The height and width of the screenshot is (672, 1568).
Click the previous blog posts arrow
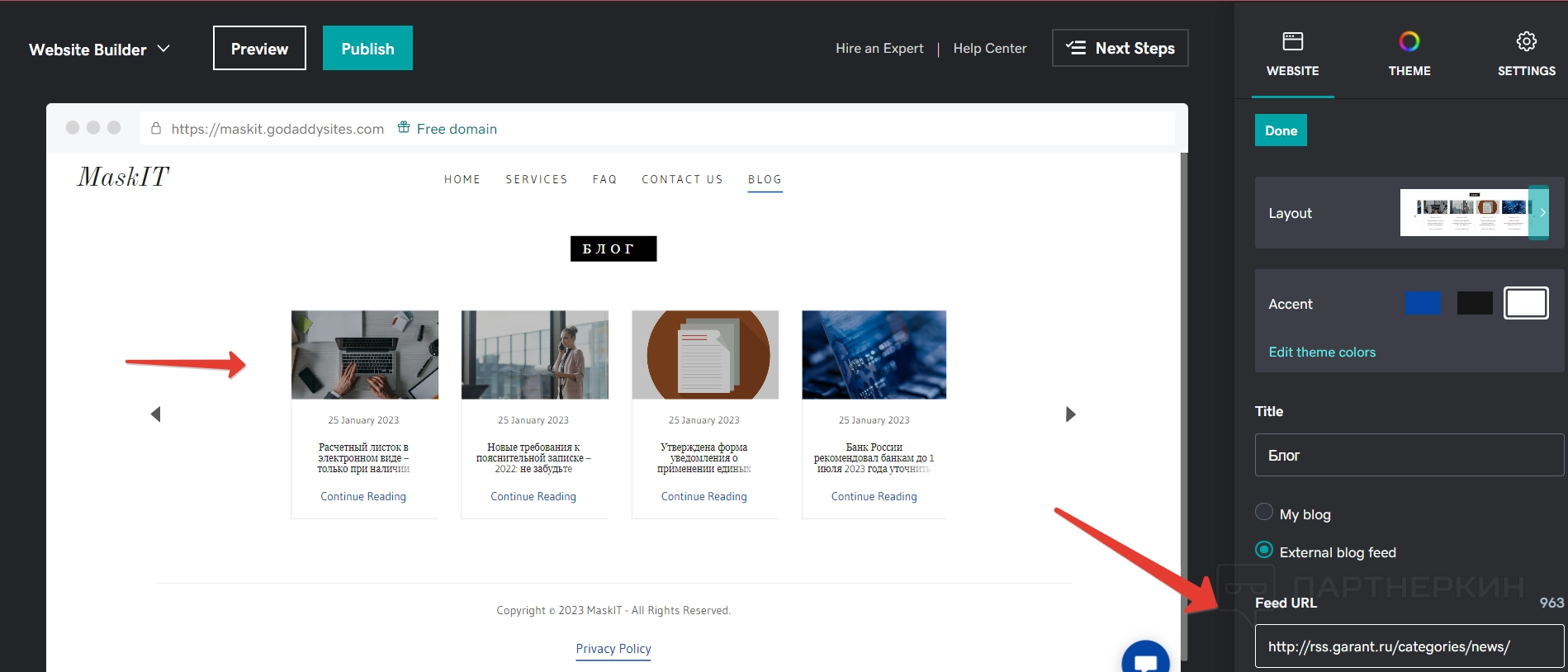click(x=155, y=414)
